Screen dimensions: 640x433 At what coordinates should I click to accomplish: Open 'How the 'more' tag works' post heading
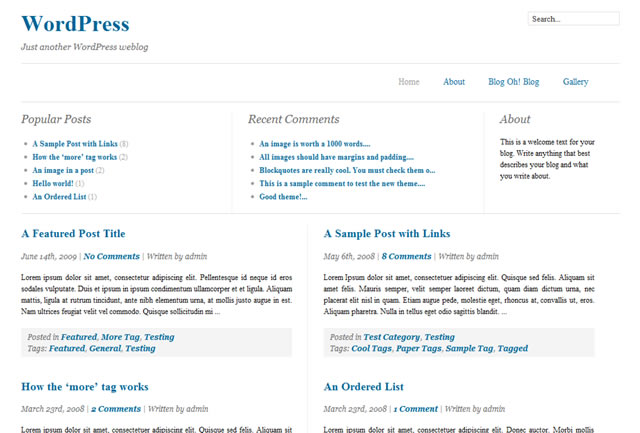[x=85, y=386]
